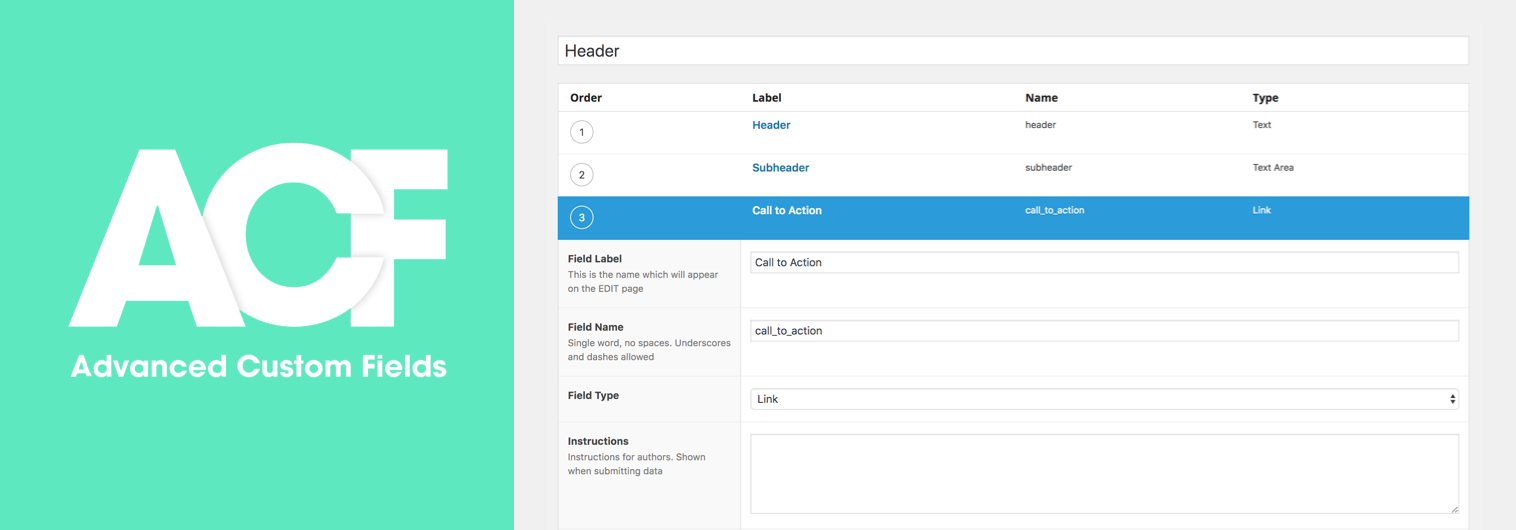Click the 'header' name cell

tap(1040, 125)
